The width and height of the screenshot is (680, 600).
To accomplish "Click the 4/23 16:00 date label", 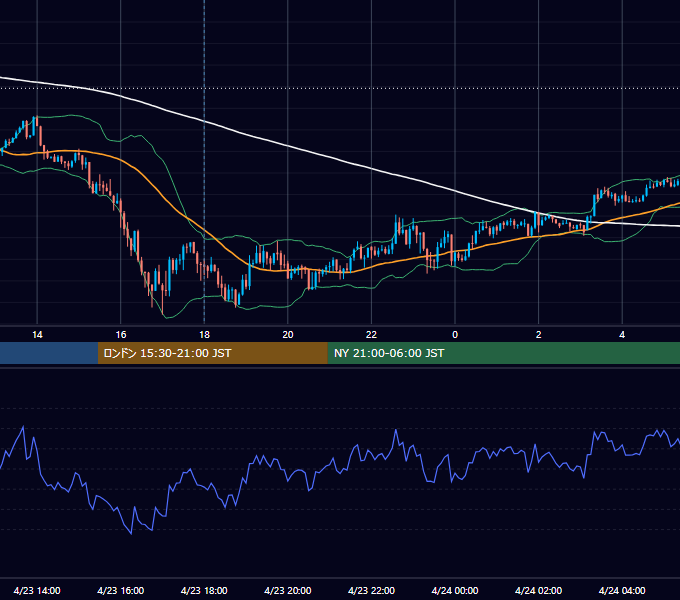I will click(x=121, y=590).
